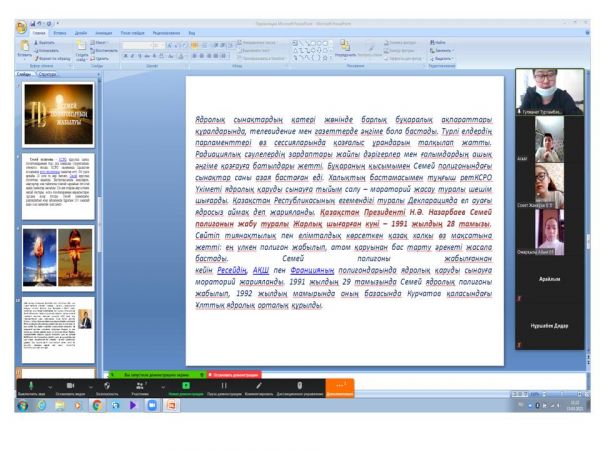Screen dimensions: 600x450
Task: Open Chrome from the Windows taskbar
Action: (98, 406)
